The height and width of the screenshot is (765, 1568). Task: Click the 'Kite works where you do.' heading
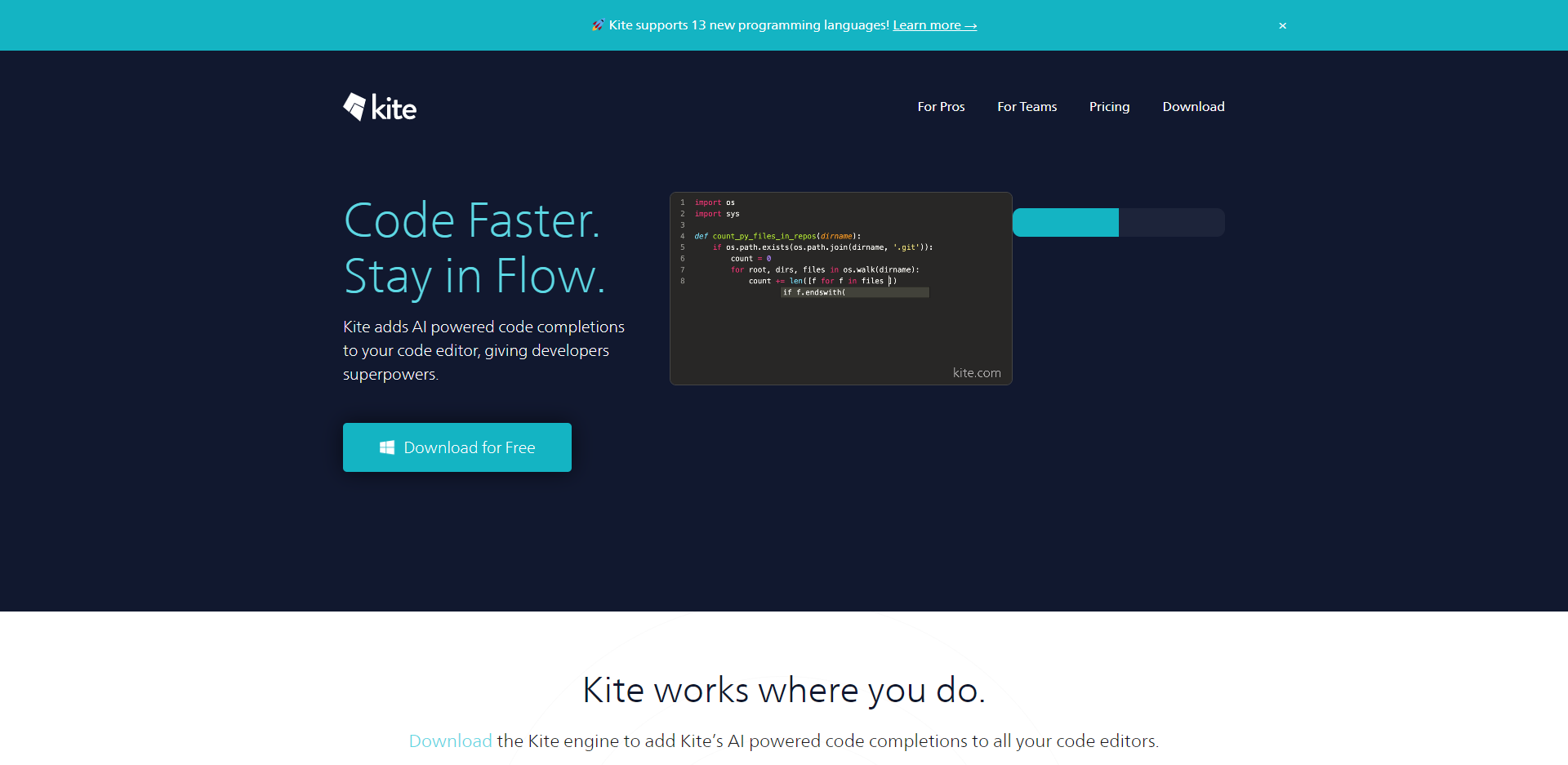783,690
